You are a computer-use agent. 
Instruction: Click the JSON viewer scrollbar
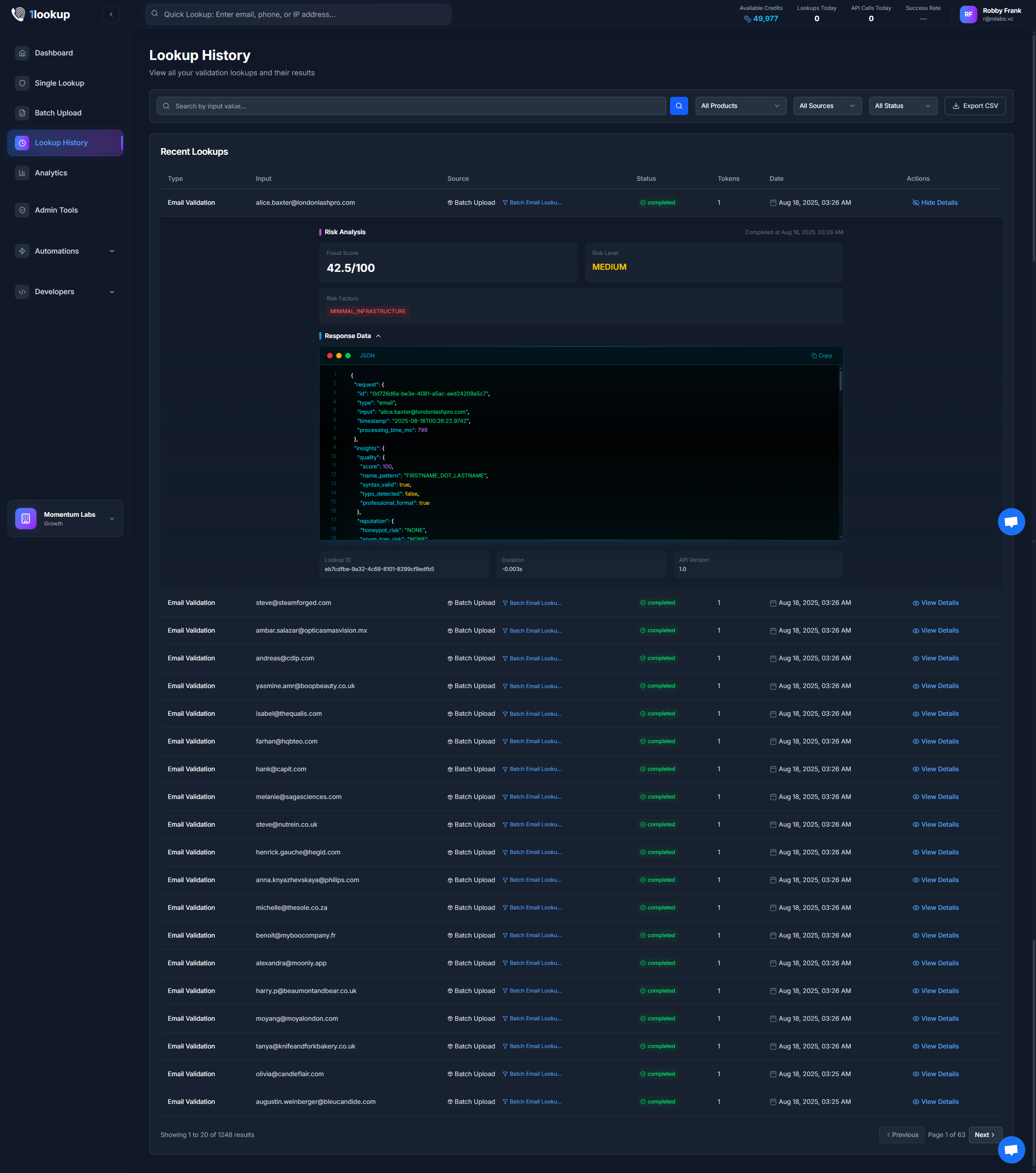[x=840, y=381]
